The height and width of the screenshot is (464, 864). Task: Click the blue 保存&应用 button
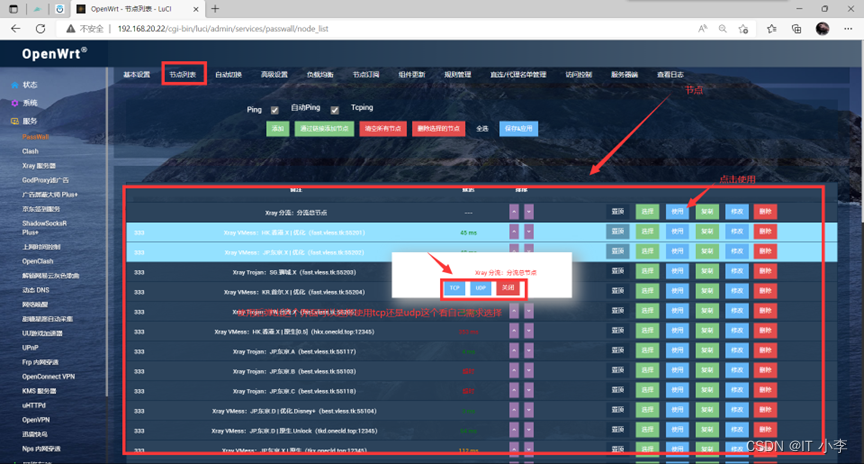coord(519,128)
